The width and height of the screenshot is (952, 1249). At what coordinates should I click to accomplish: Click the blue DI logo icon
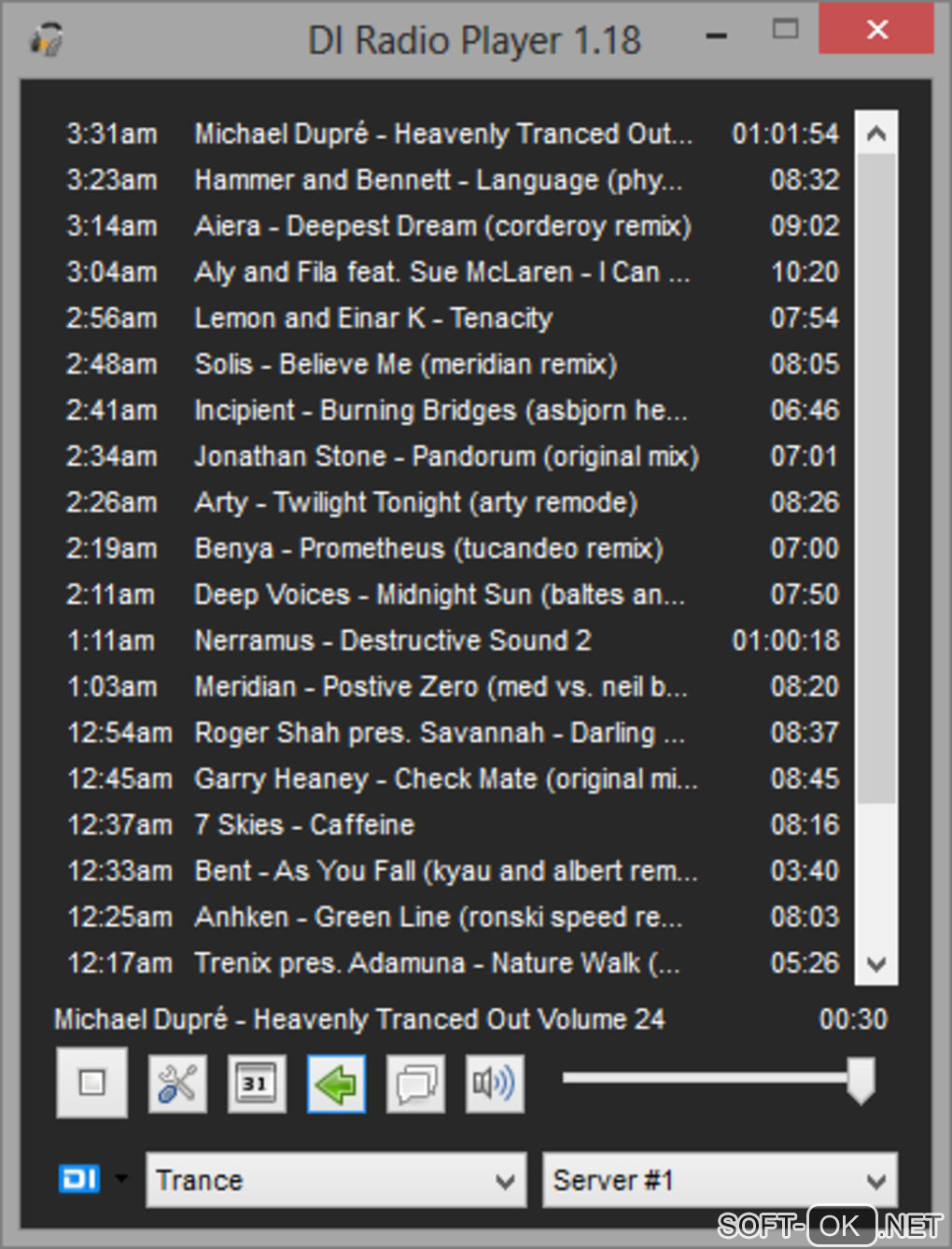(79, 1179)
